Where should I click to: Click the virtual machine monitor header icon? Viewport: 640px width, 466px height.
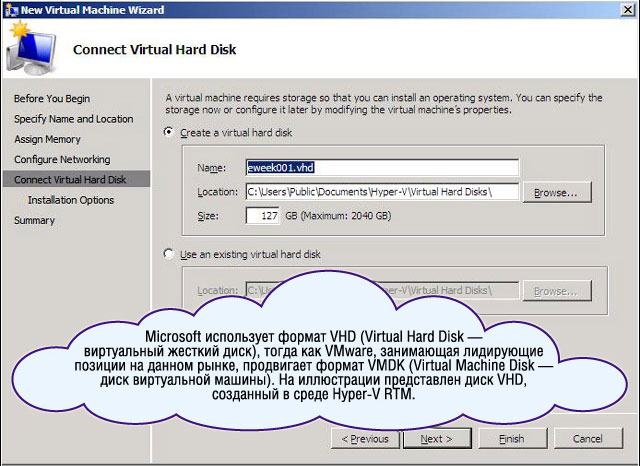pyautogui.click(x=30, y=49)
